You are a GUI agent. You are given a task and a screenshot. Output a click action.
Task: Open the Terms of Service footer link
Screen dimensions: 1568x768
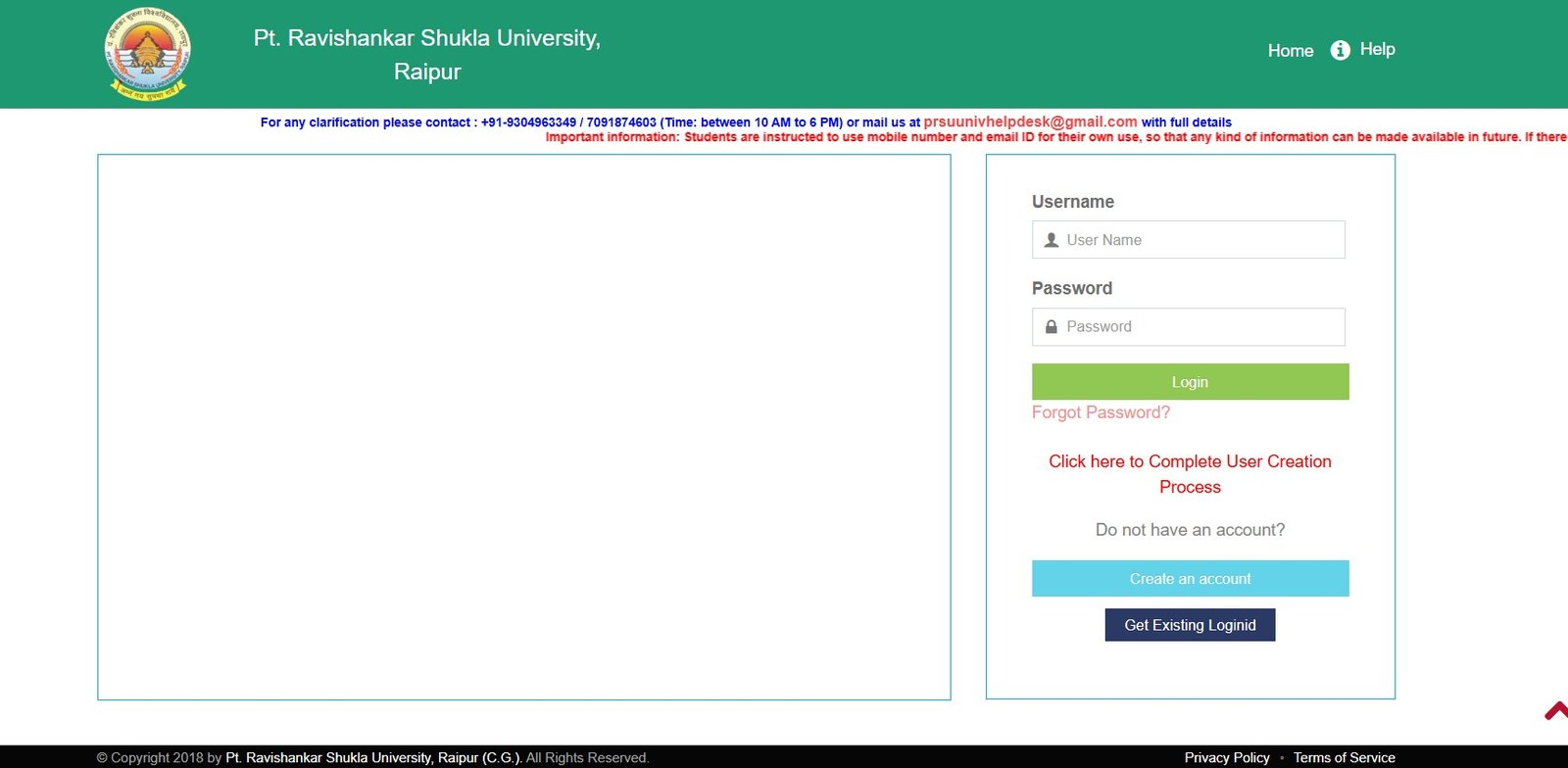point(1345,757)
